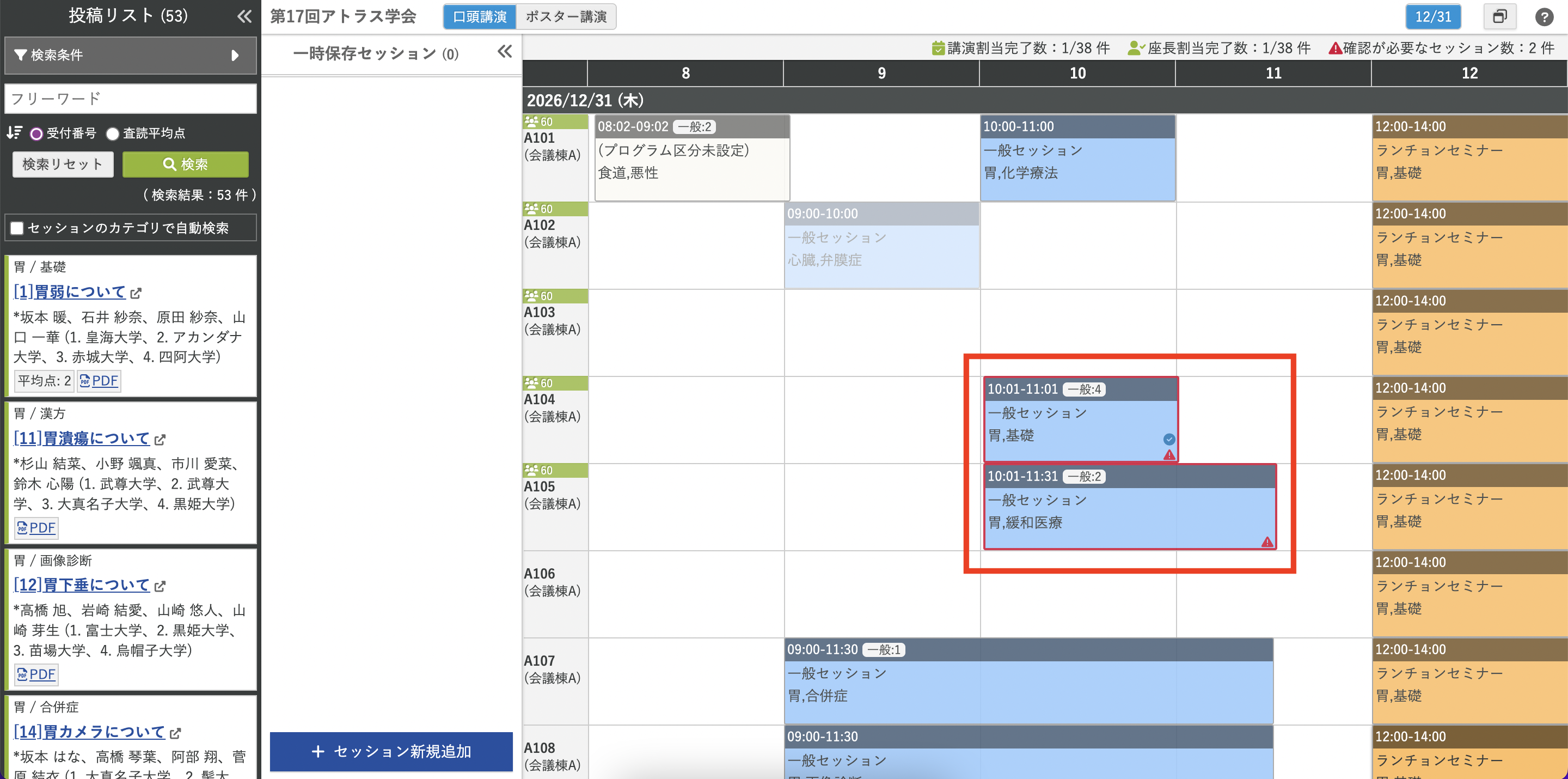This screenshot has width=1568, height=779.
Task: Collapse the 一時保存セッション panel chevron
Action: (x=504, y=52)
